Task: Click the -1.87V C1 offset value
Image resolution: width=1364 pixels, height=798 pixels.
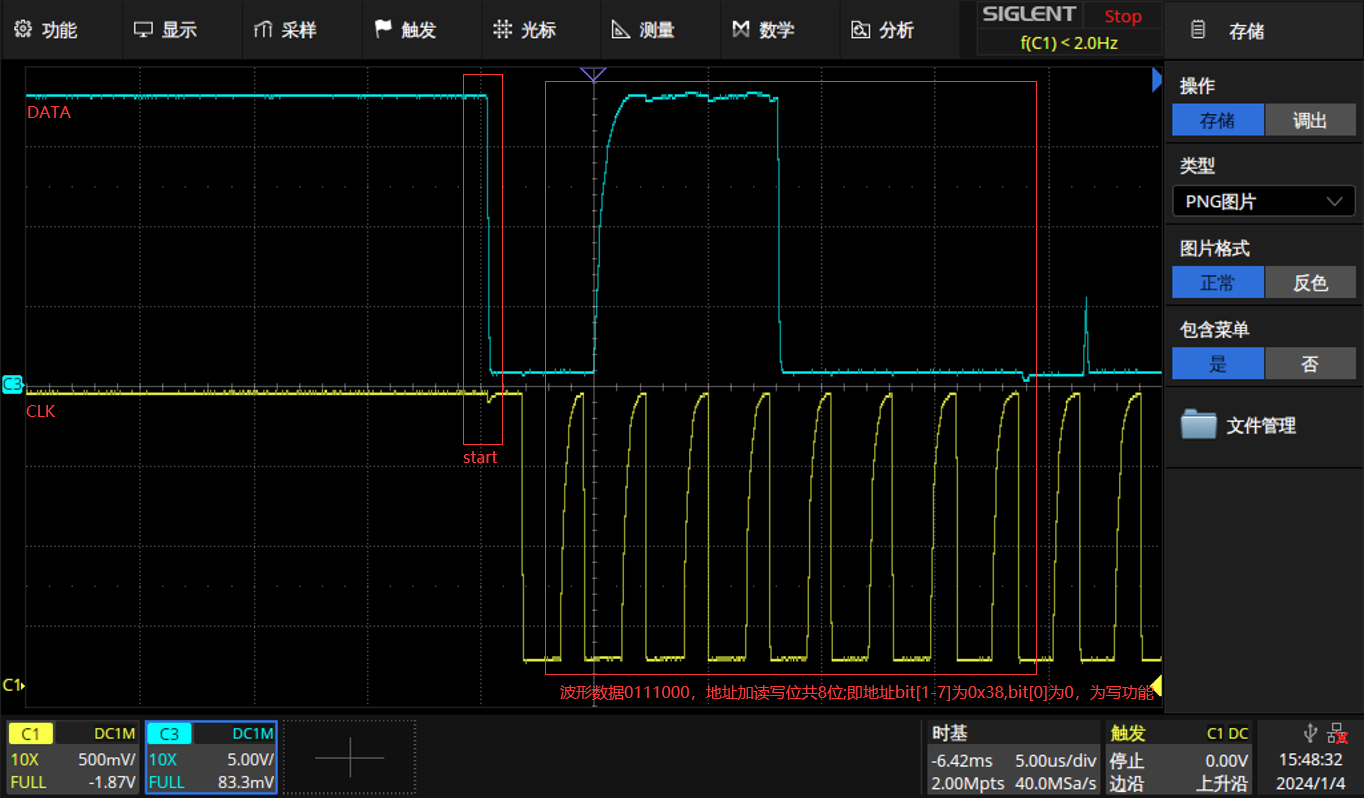Action: point(110,784)
